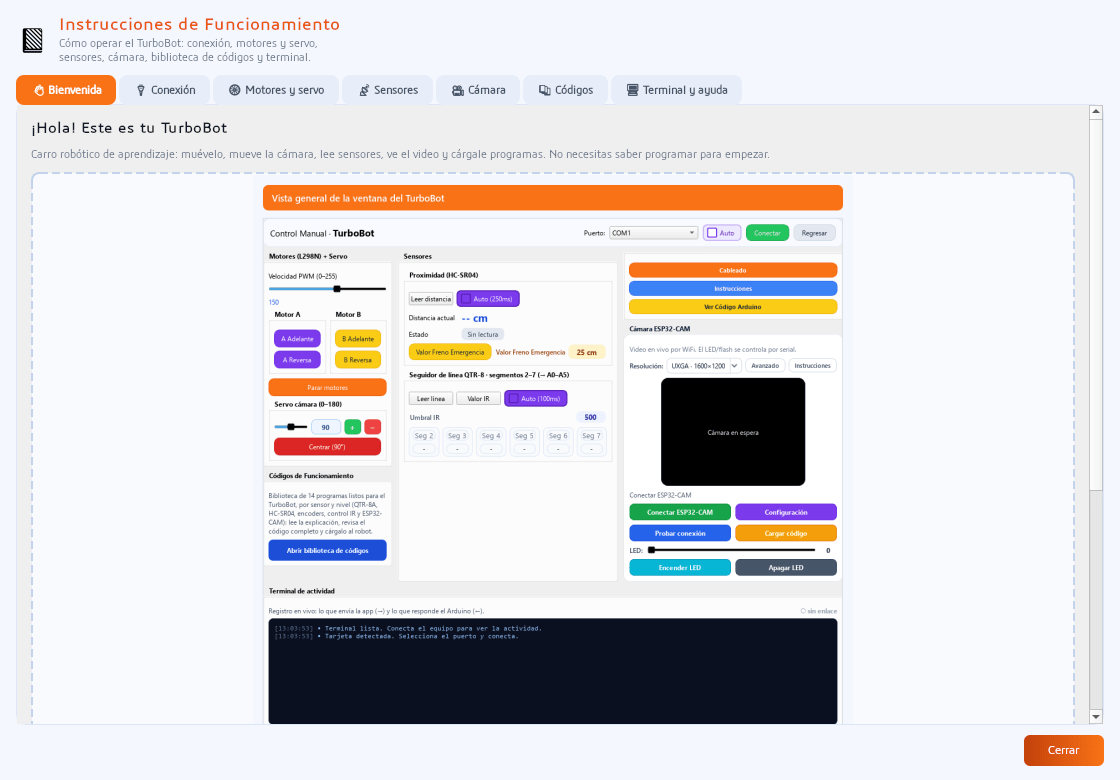Viewport: 1120px width, 780px height.
Task: Click the terminal icon on Terminal y ayuda tab
Action: coord(632,90)
